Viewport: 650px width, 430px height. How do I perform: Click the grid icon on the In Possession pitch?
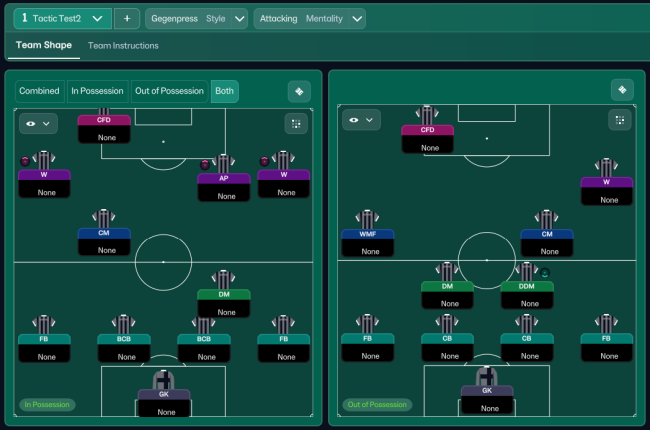(296, 123)
